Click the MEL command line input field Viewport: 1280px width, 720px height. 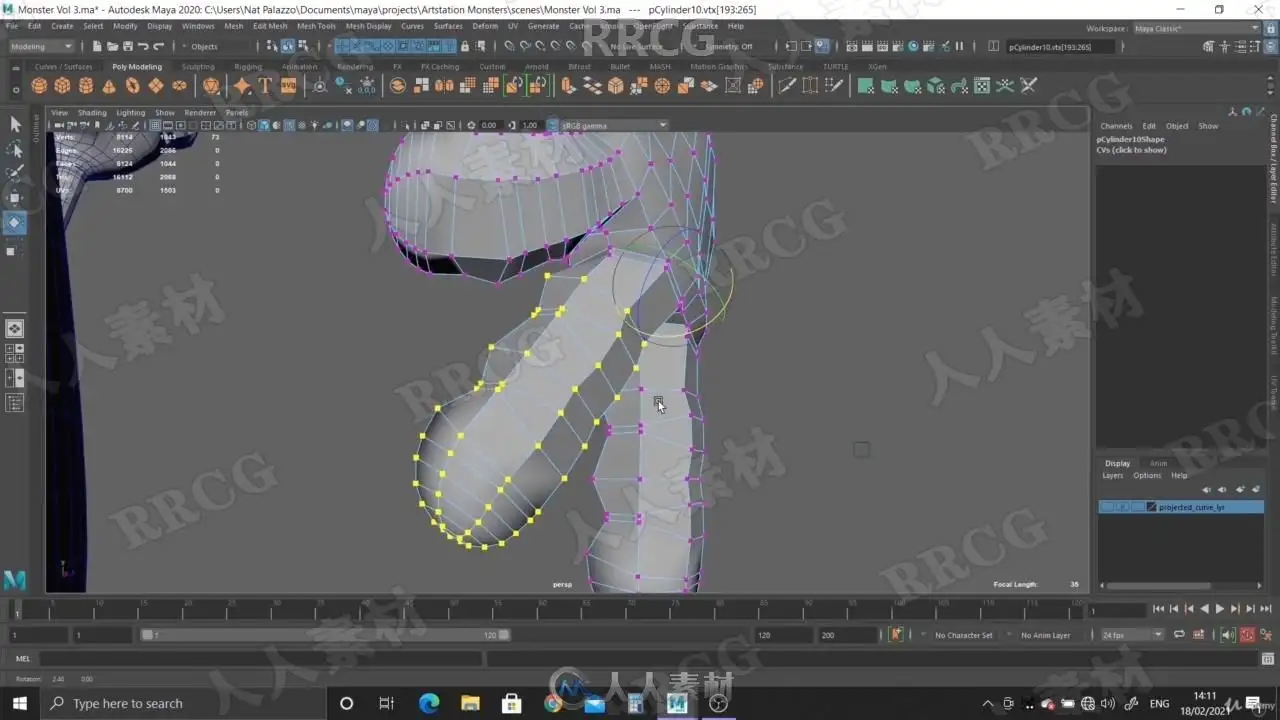click(260, 659)
